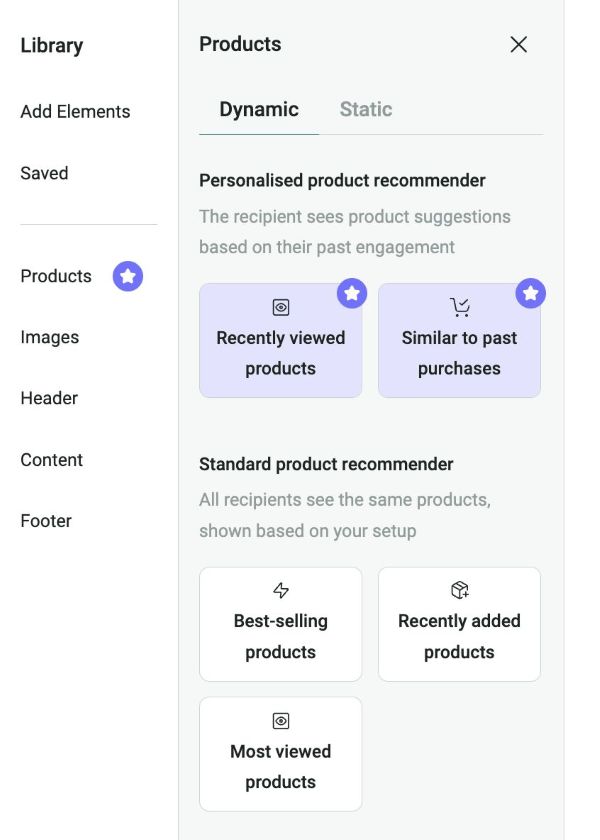Click the star badge next to Products
Image resolution: width=600 pixels, height=840 pixels.
coord(127,276)
